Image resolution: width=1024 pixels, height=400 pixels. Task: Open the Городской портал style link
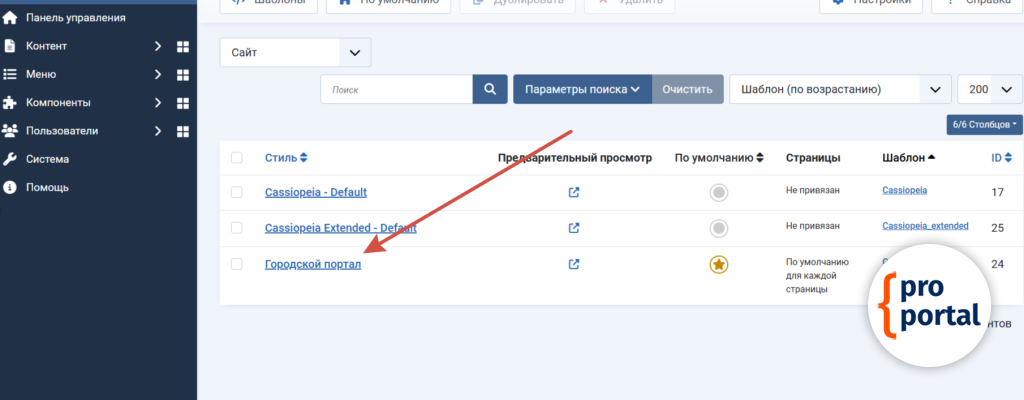pyautogui.click(x=312, y=264)
